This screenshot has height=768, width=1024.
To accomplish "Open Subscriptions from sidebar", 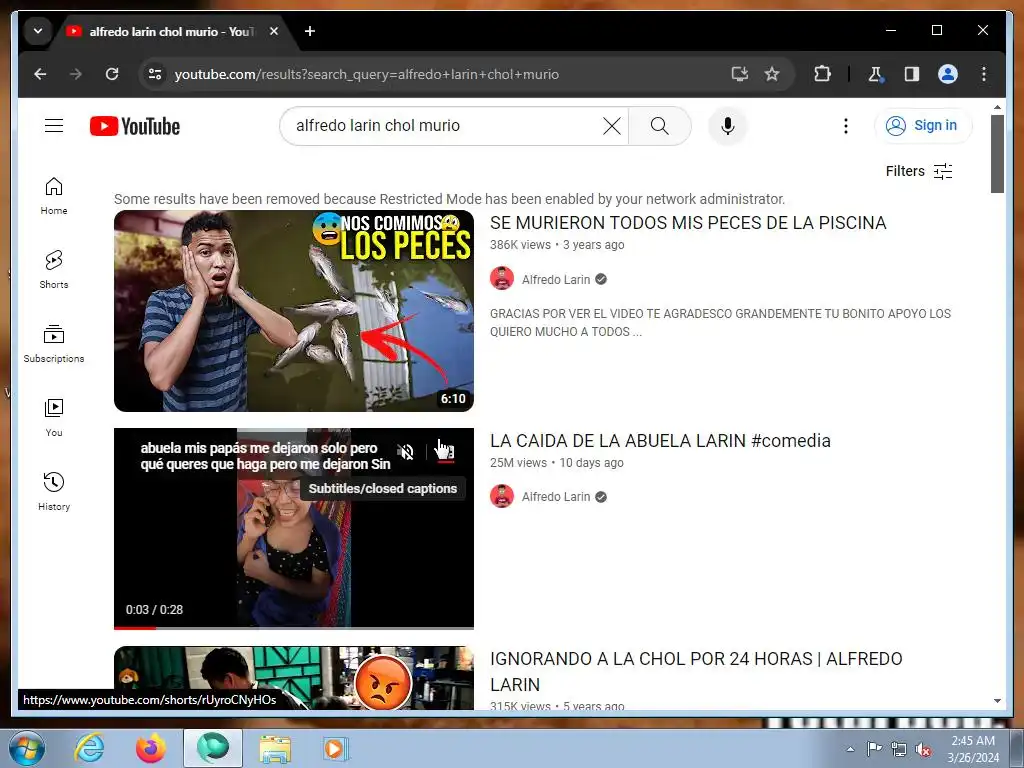I will point(54,344).
